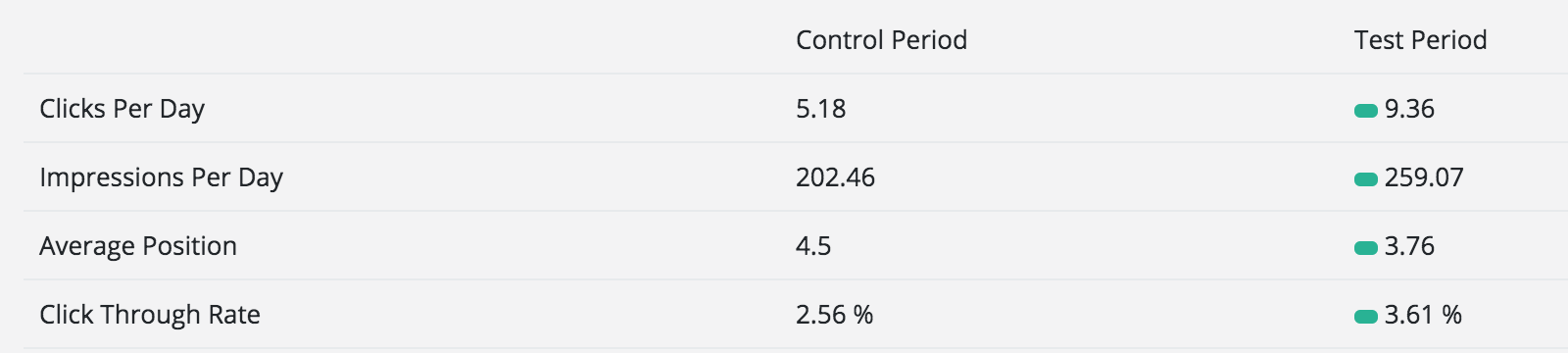The width and height of the screenshot is (1568, 353).
Task: Select the control value 202.46
Action: coord(835,177)
